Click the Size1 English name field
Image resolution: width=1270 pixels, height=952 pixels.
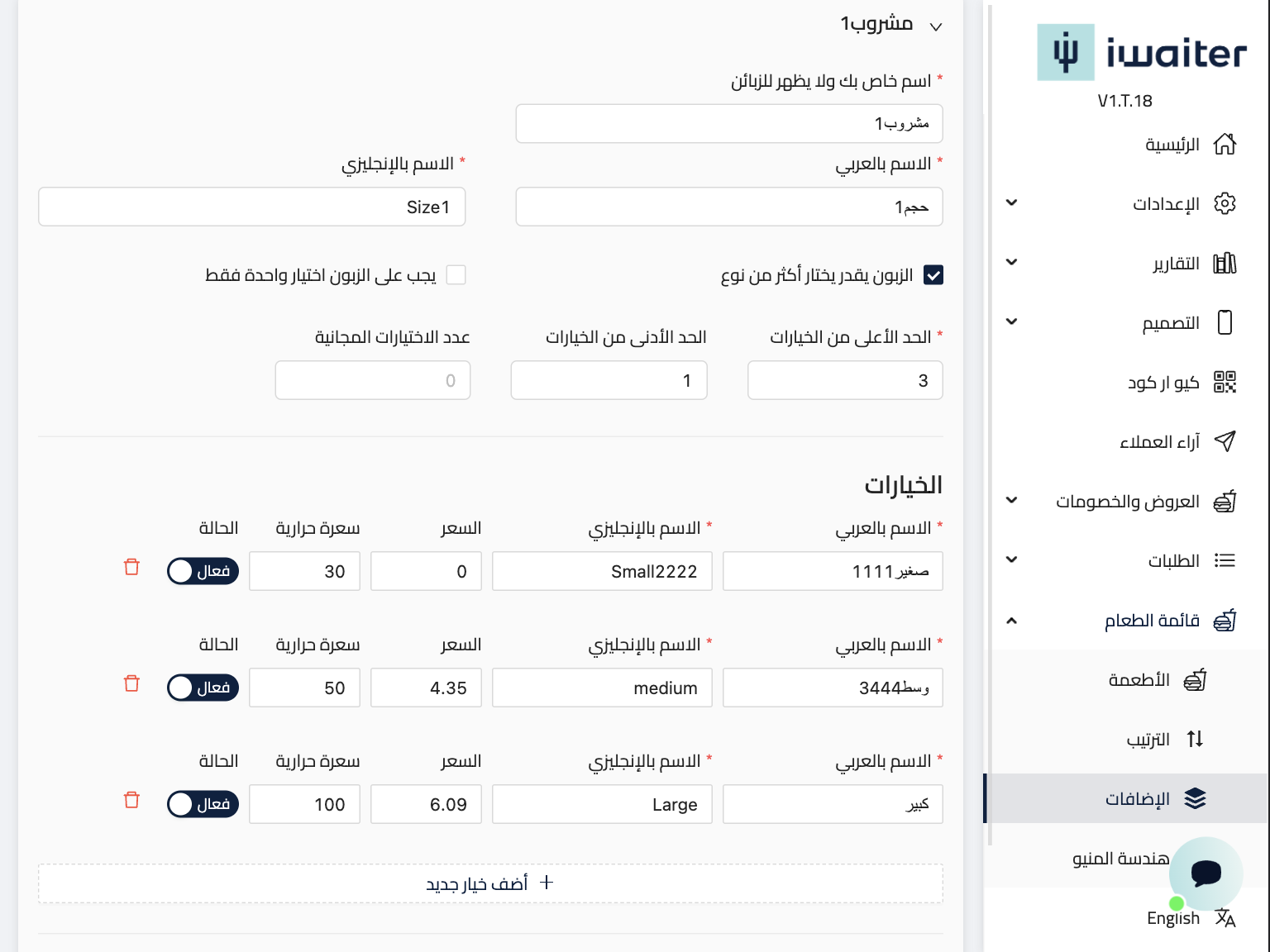[x=252, y=207]
